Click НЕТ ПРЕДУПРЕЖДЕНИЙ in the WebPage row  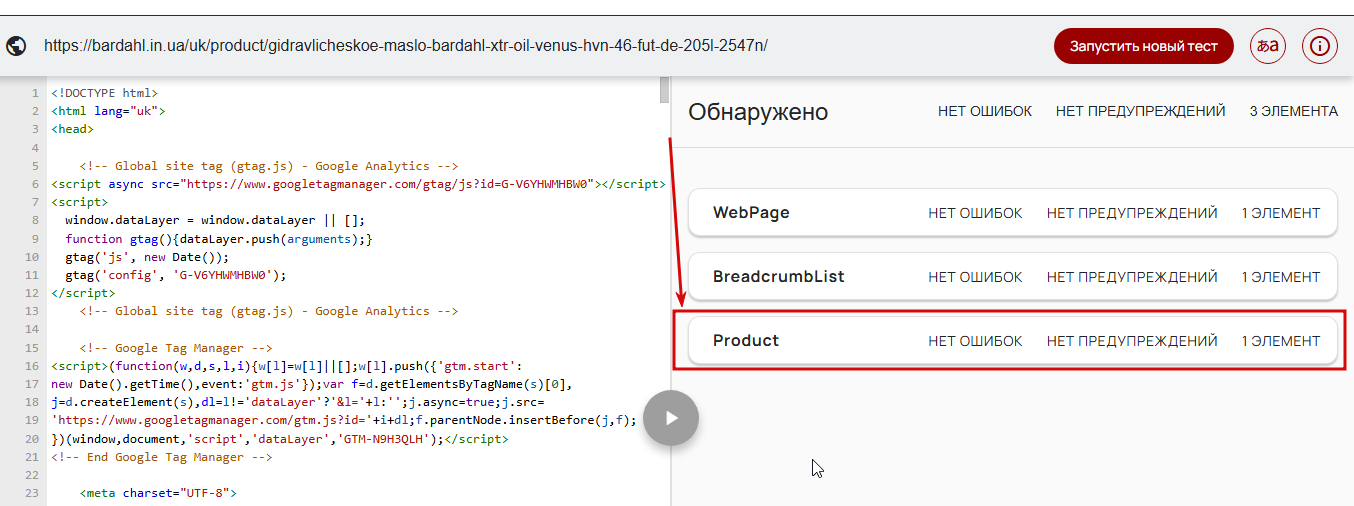1132,213
